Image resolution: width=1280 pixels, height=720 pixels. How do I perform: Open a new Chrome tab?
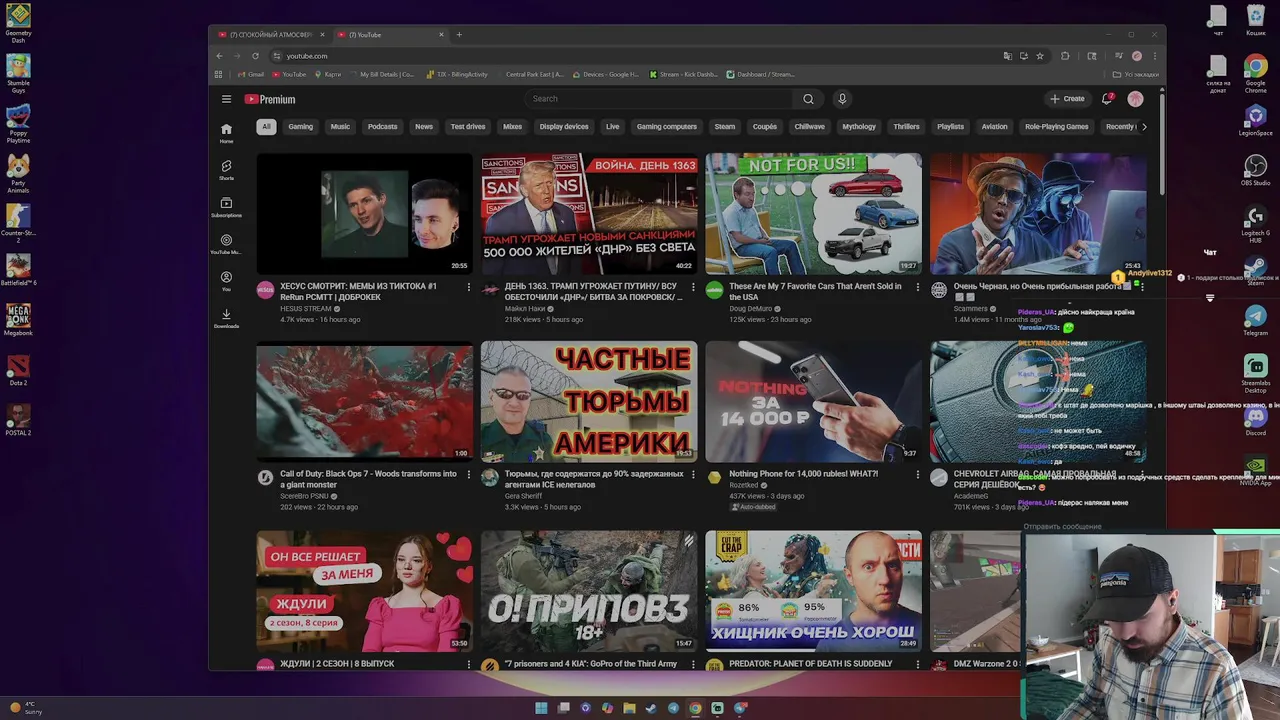pos(459,35)
